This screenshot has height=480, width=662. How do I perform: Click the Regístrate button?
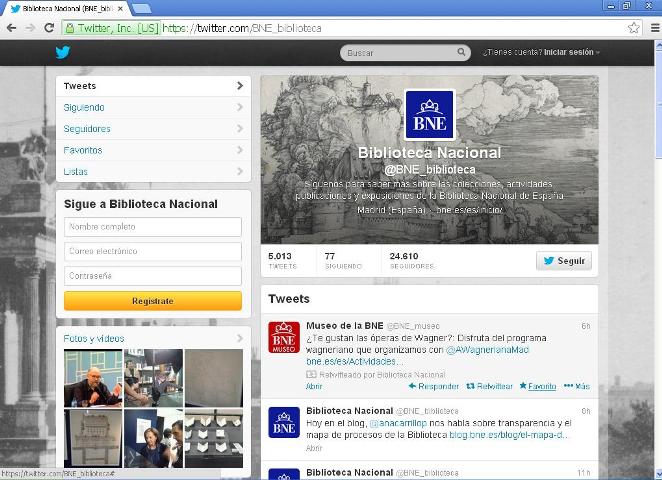(153, 301)
